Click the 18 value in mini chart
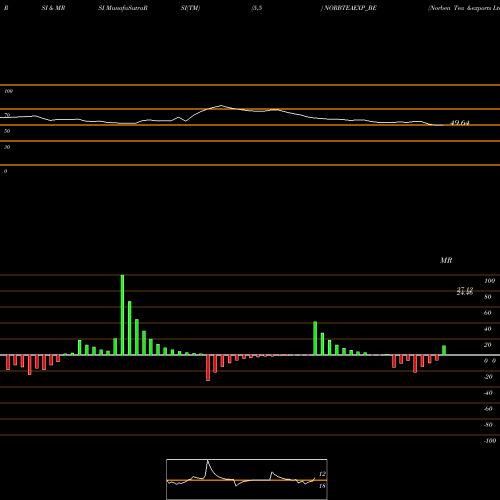The image size is (500, 500). point(322,486)
